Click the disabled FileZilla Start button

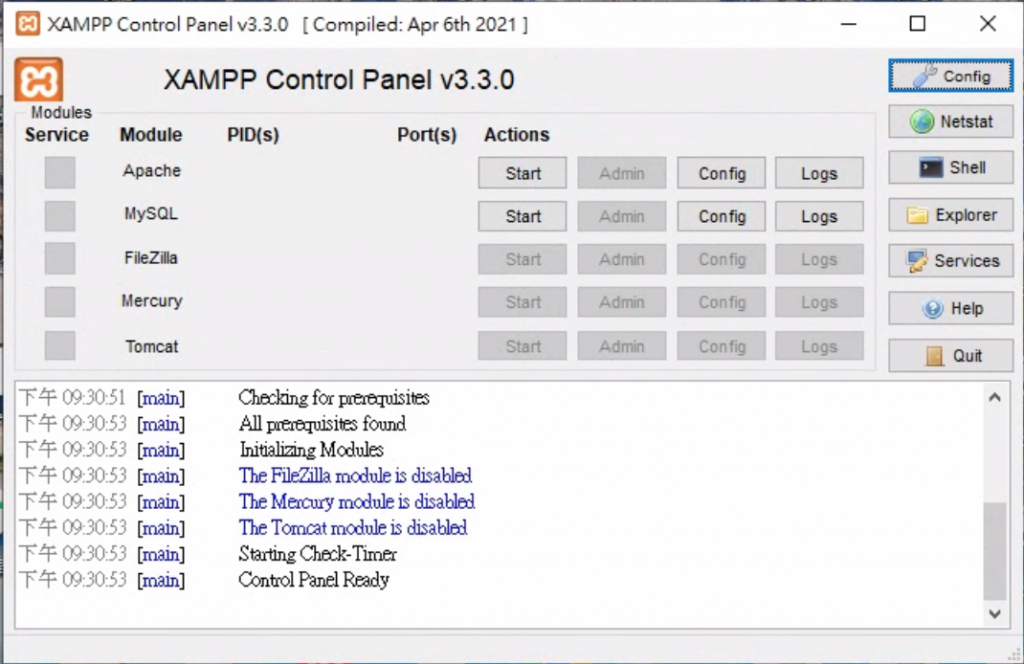pos(522,259)
